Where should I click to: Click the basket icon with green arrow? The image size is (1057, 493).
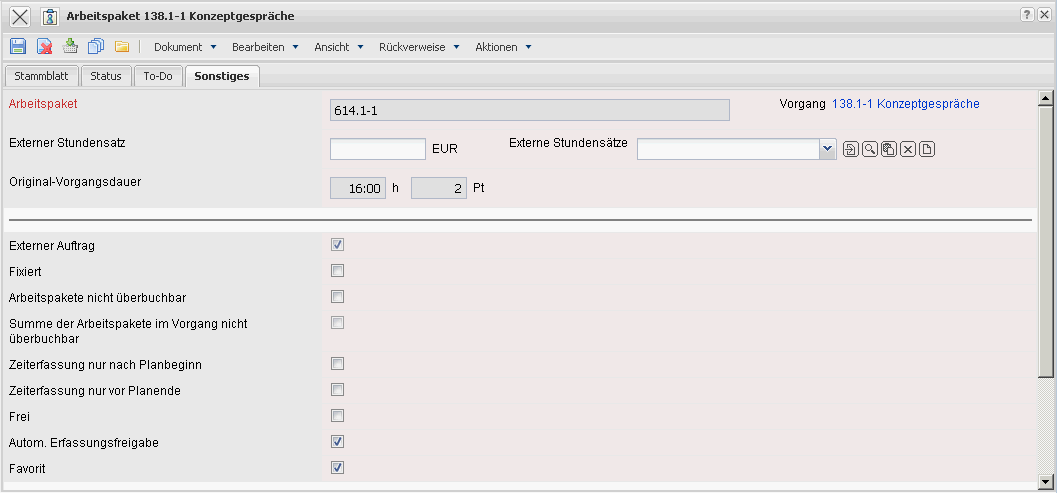(x=70, y=46)
